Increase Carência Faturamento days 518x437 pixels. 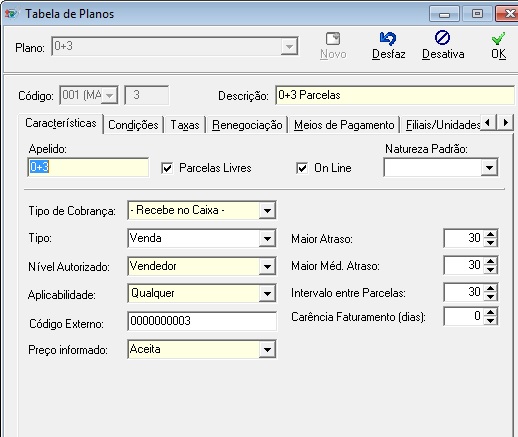(490, 312)
